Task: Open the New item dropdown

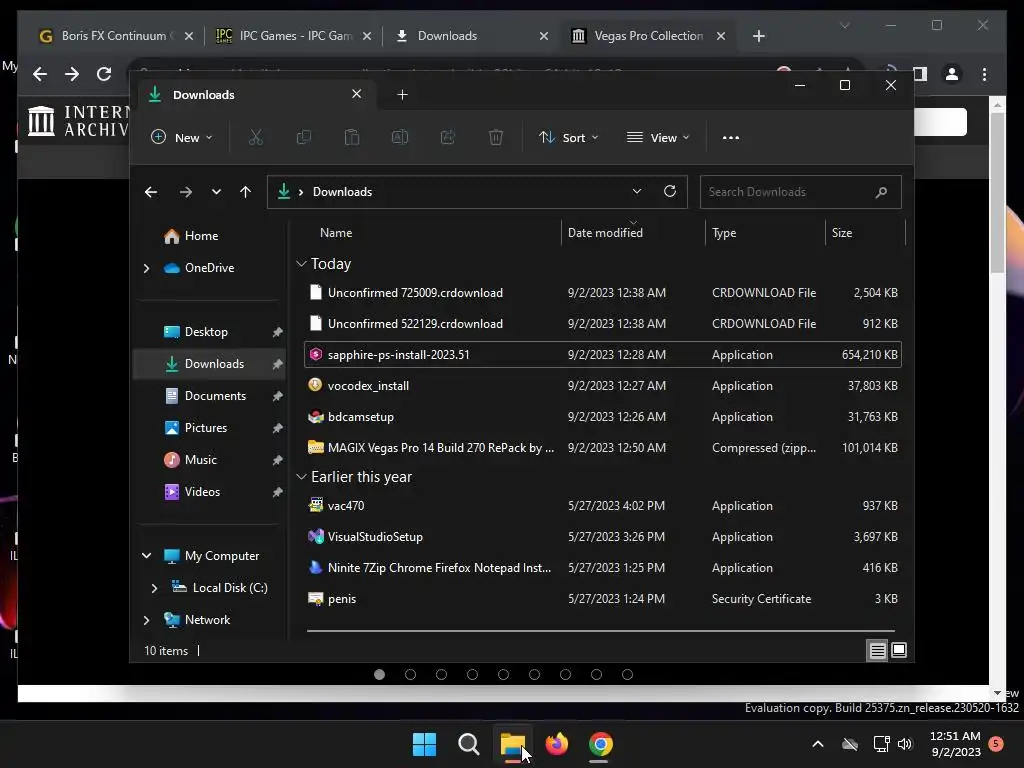Action: 182,137
